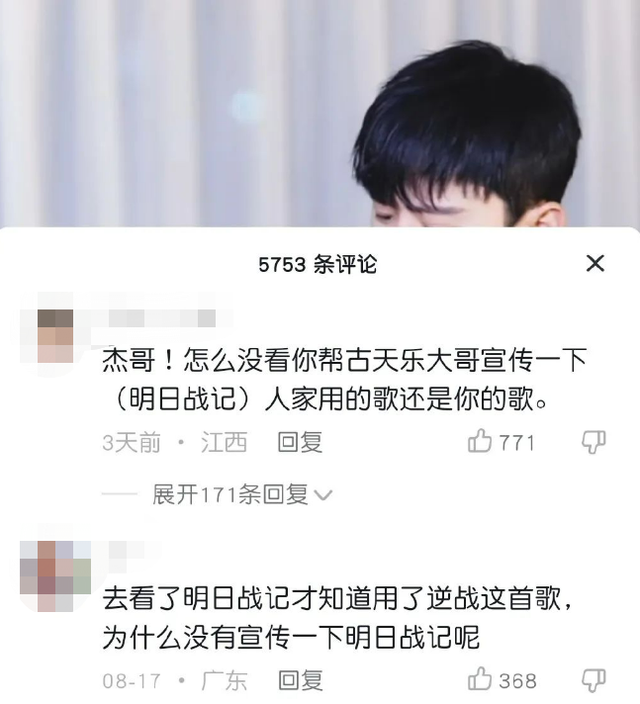Like the comment with 368 likes
The width and height of the screenshot is (640, 704).
pos(480,678)
